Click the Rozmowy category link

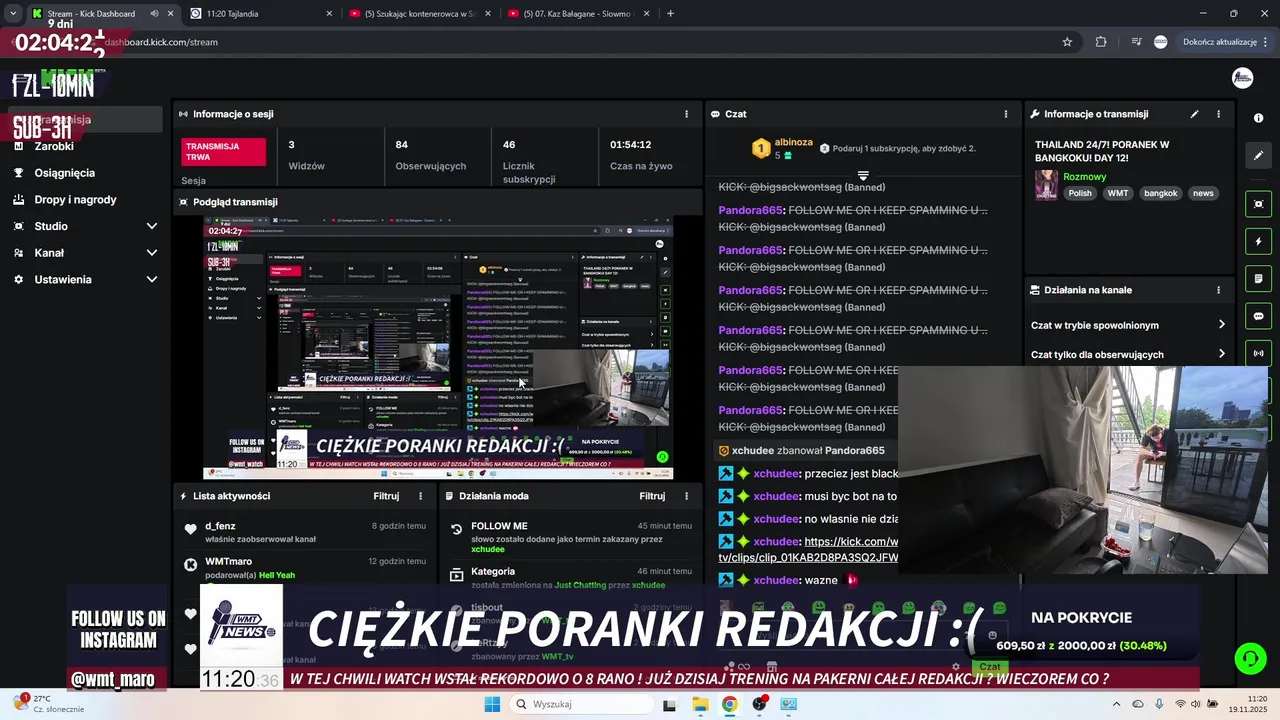(x=1084, y=177)
